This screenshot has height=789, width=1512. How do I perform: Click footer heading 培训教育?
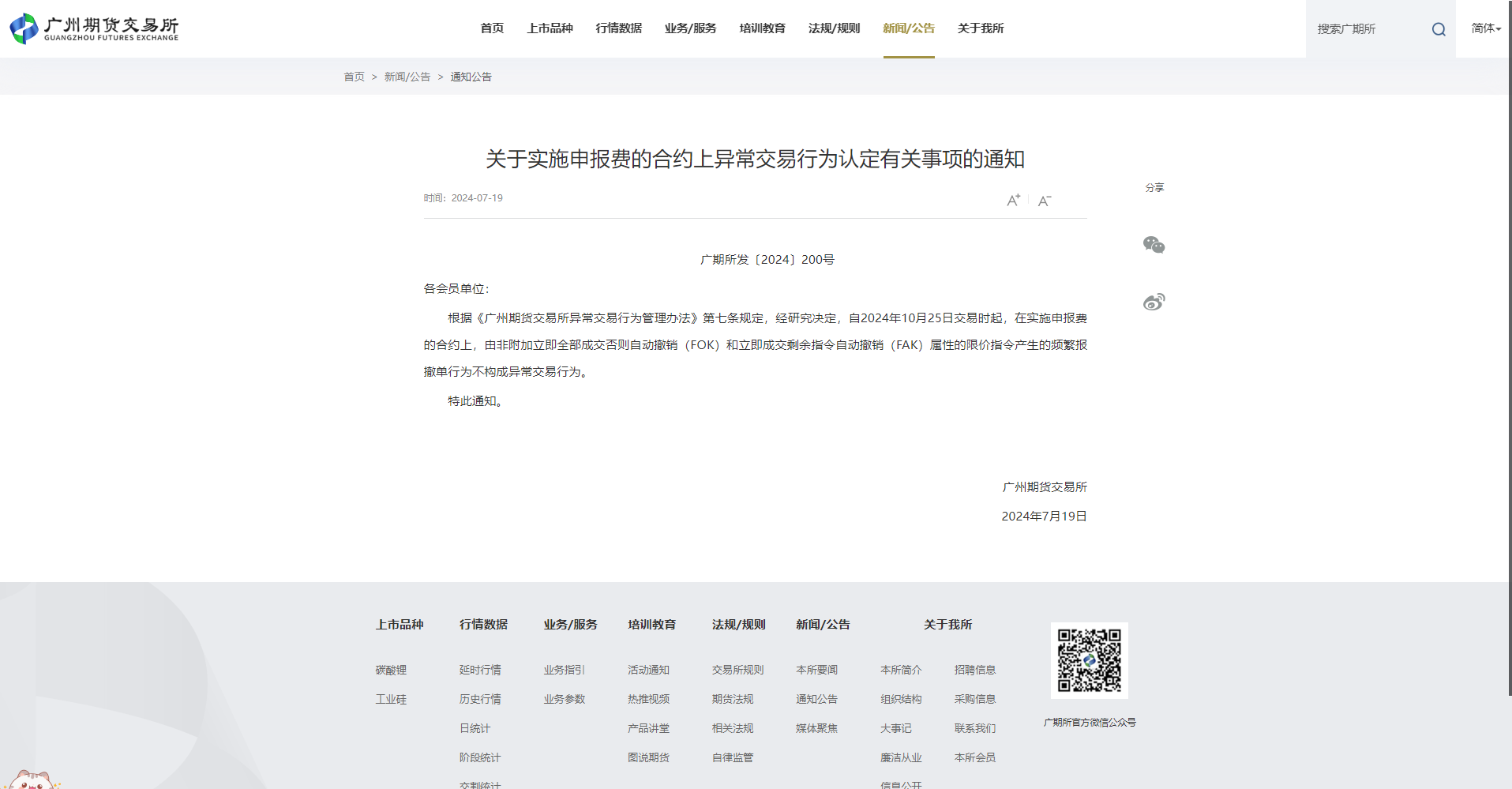[x=651, y=625]
